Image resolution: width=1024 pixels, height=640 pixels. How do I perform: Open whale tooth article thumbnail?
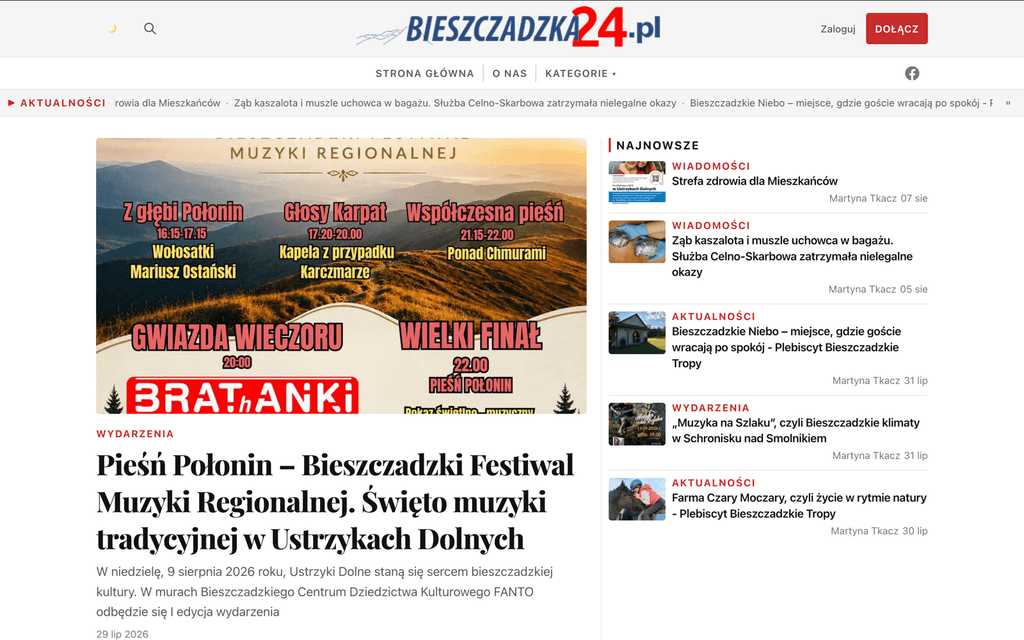click(x=637, y=242)
